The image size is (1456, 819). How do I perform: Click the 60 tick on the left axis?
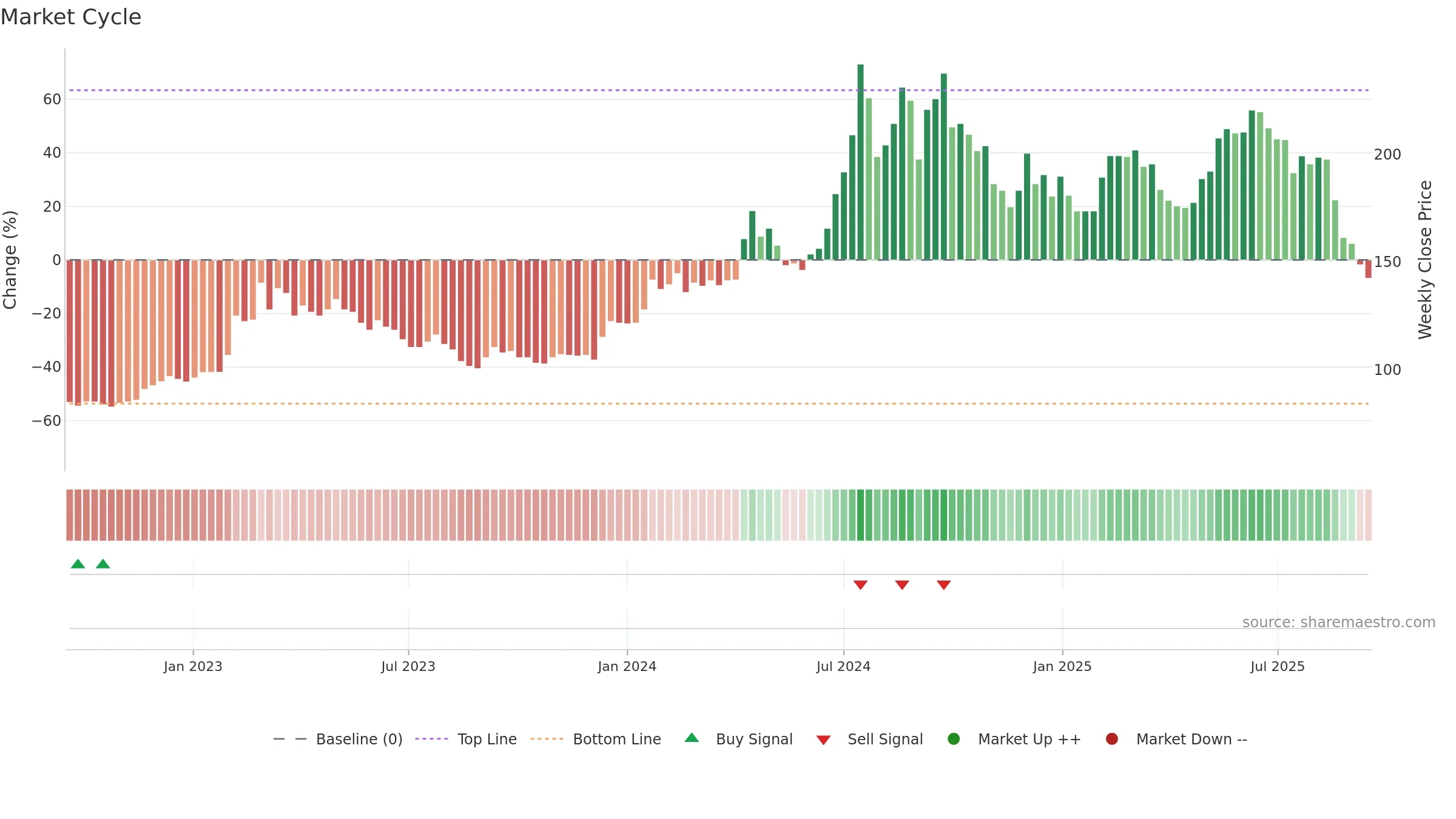click(52, 99)
